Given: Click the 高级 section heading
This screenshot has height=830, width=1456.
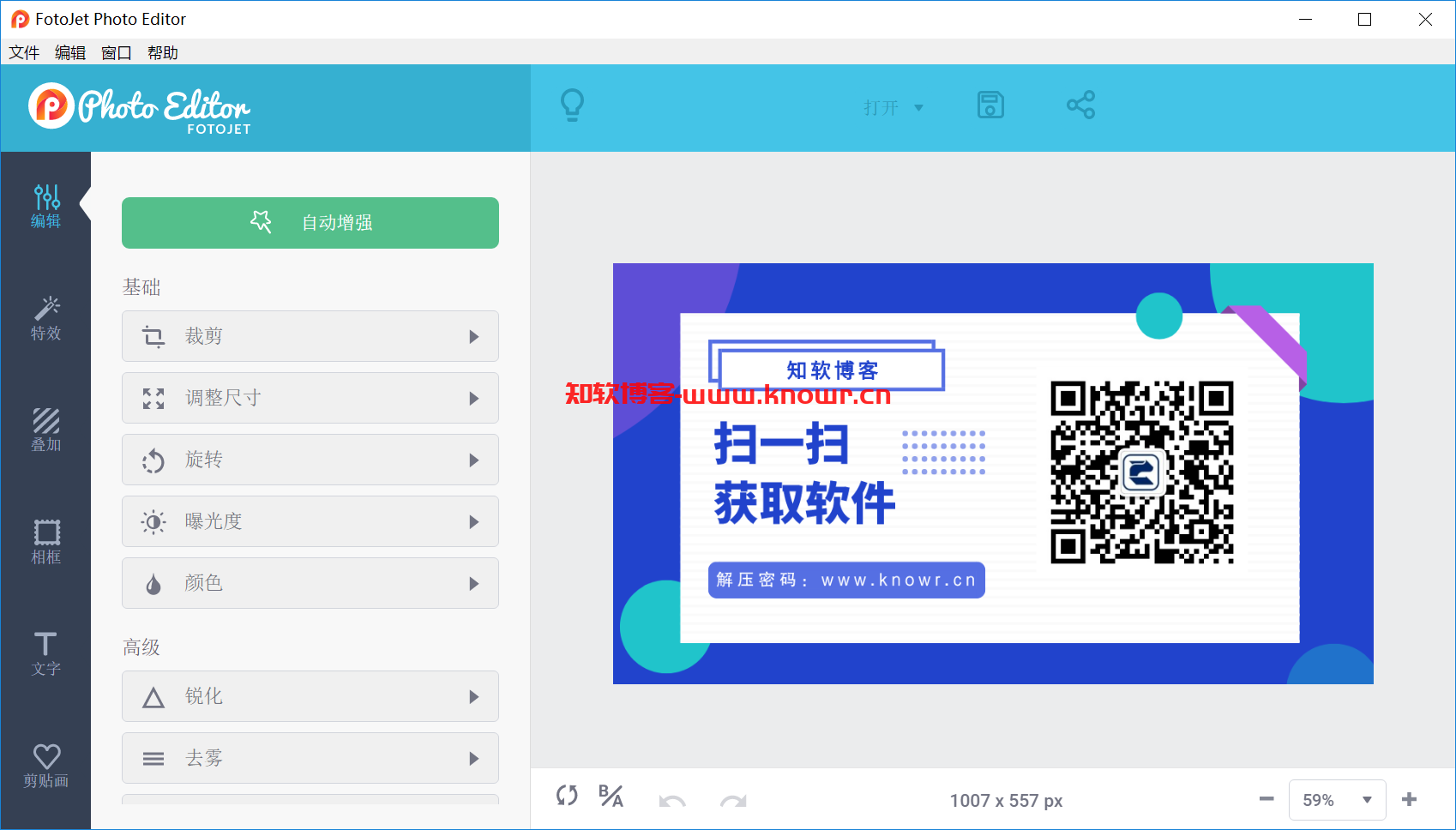Looking at the screenshot, I should click(x=141, y=647).
